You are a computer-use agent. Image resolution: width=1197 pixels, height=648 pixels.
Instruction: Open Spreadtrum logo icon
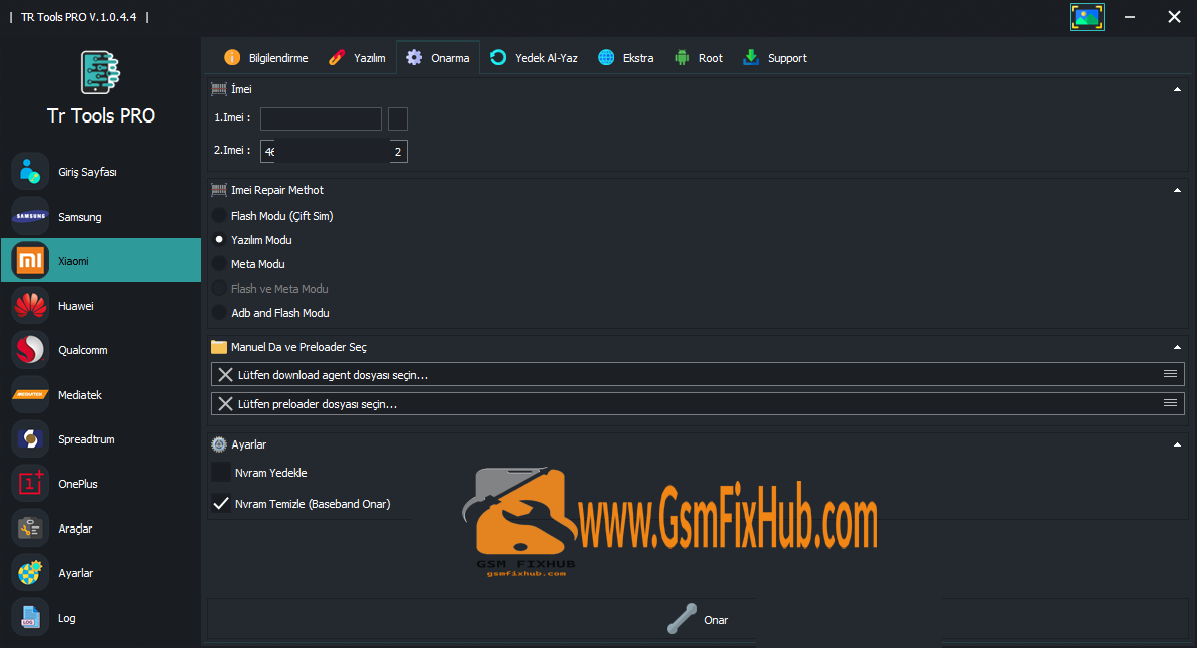[x=30, y=439]
